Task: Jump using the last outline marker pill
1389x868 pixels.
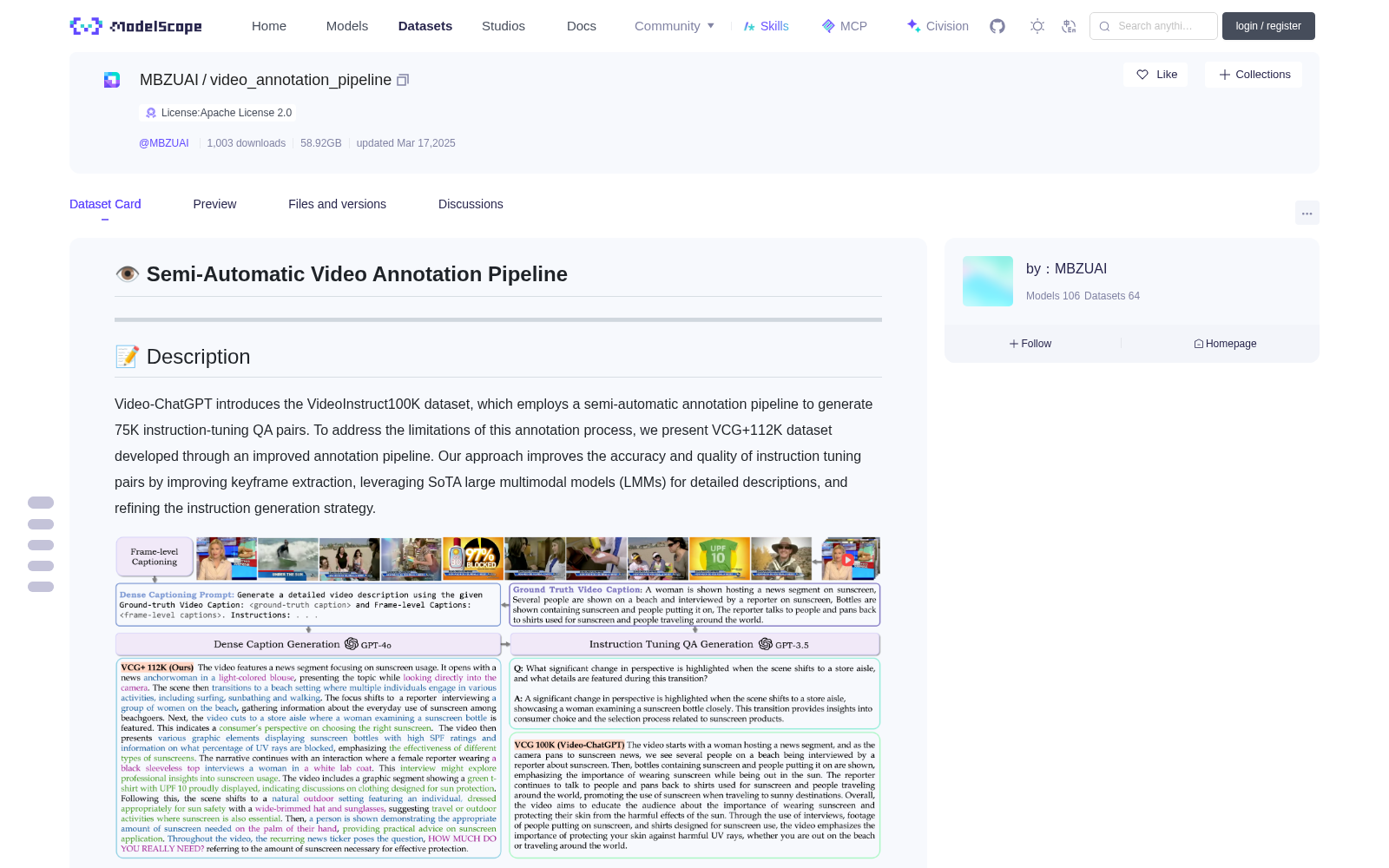Action: (41, 587)
